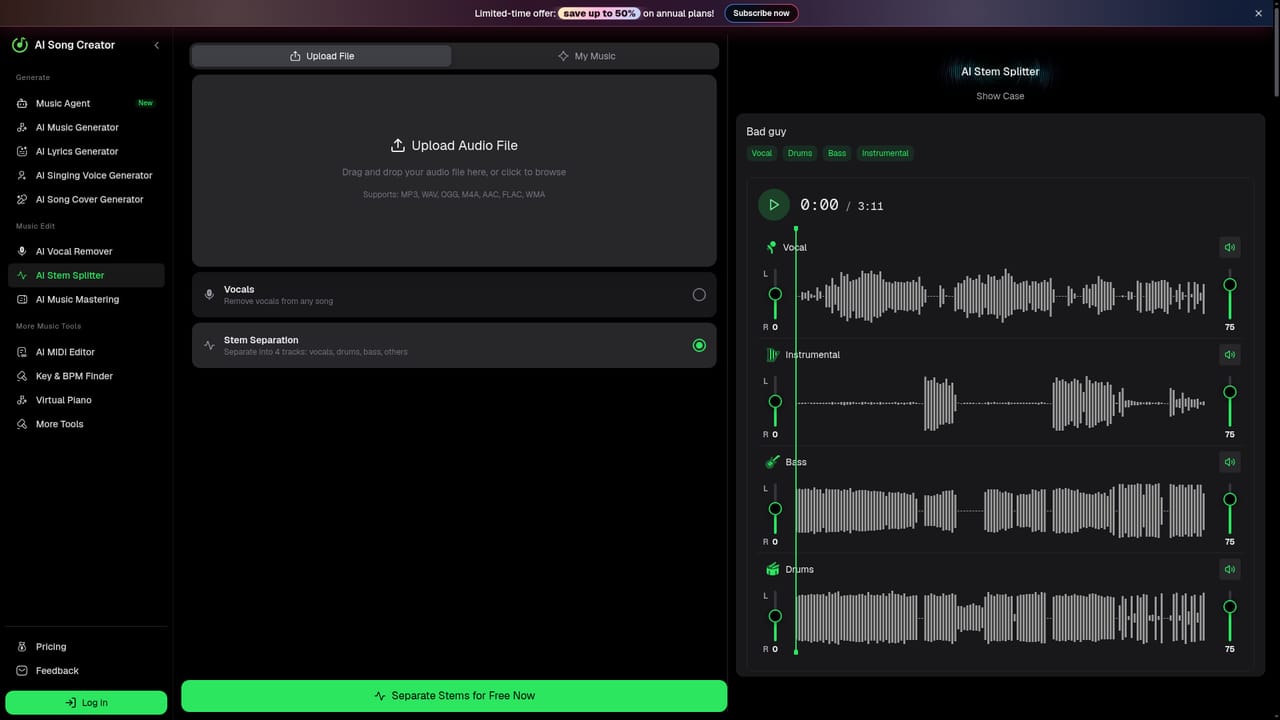Play the Bad guy showcase track
1280x720 pixels.
click(774, 205)
